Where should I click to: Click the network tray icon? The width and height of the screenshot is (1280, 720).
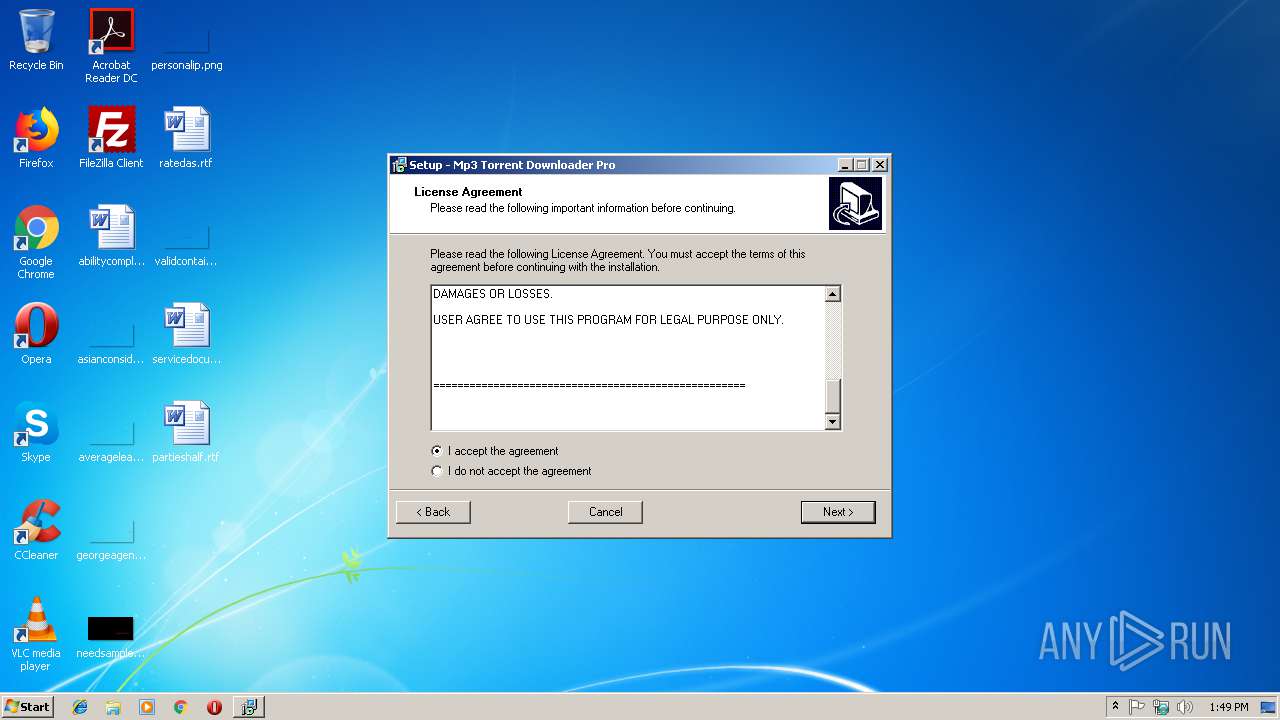[x=1161, y=707]
